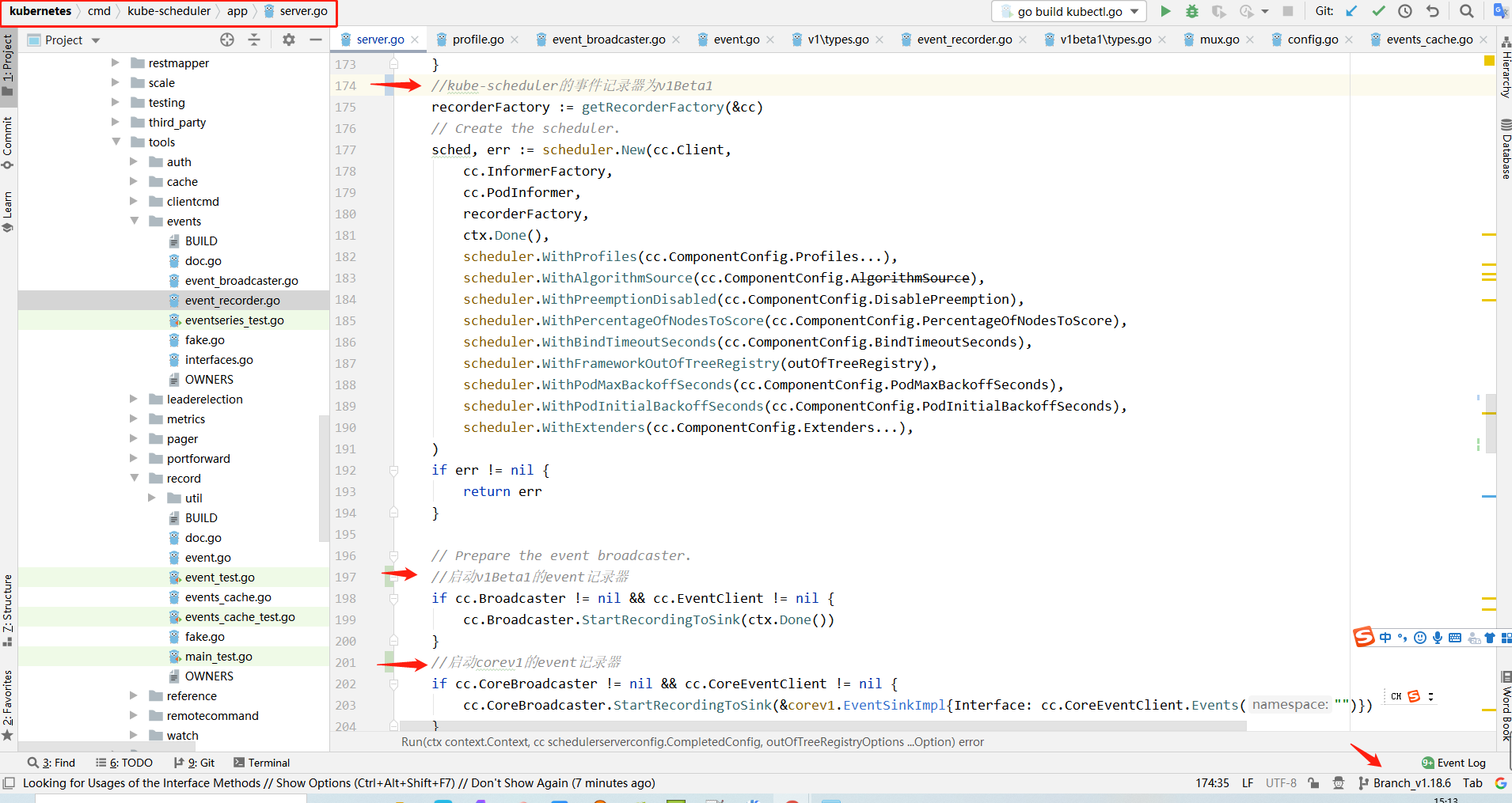Open the 6: TODO tool window
The height and width of the screenshot is (803, 1512).
point(124,763)
